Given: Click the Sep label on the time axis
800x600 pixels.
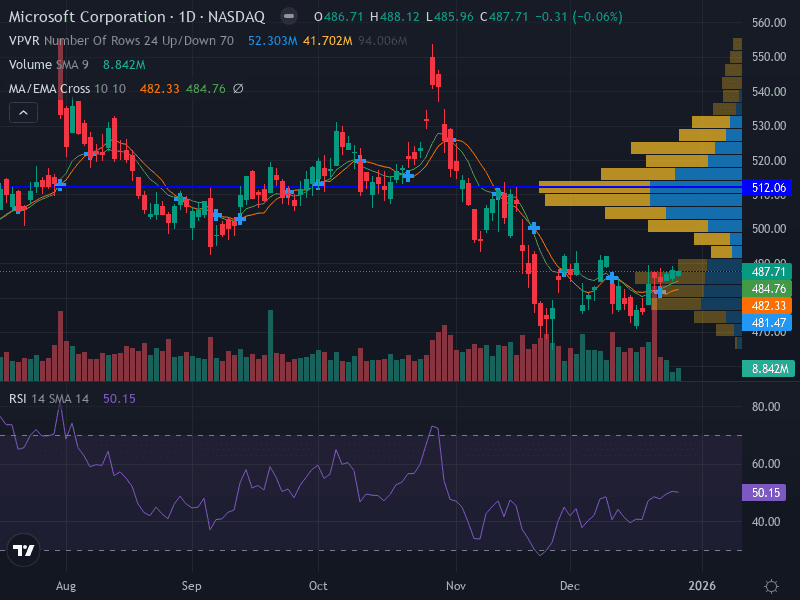Looking at the screenshot, I should (x=192, y=586).
